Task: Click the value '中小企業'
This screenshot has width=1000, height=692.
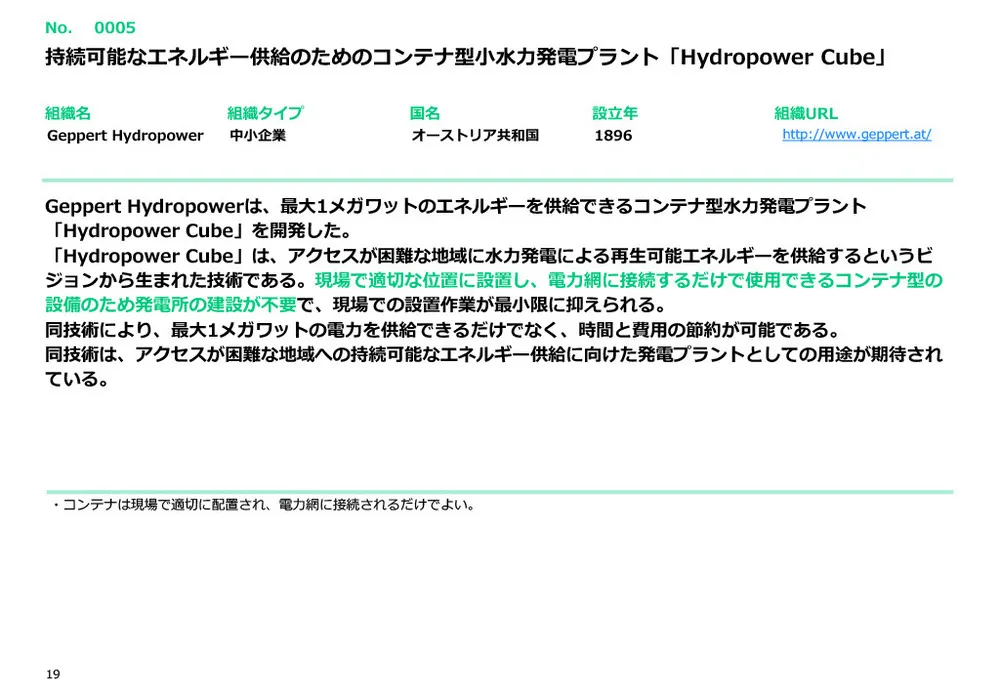Action: pyautogui.click(x=258, y=135)
